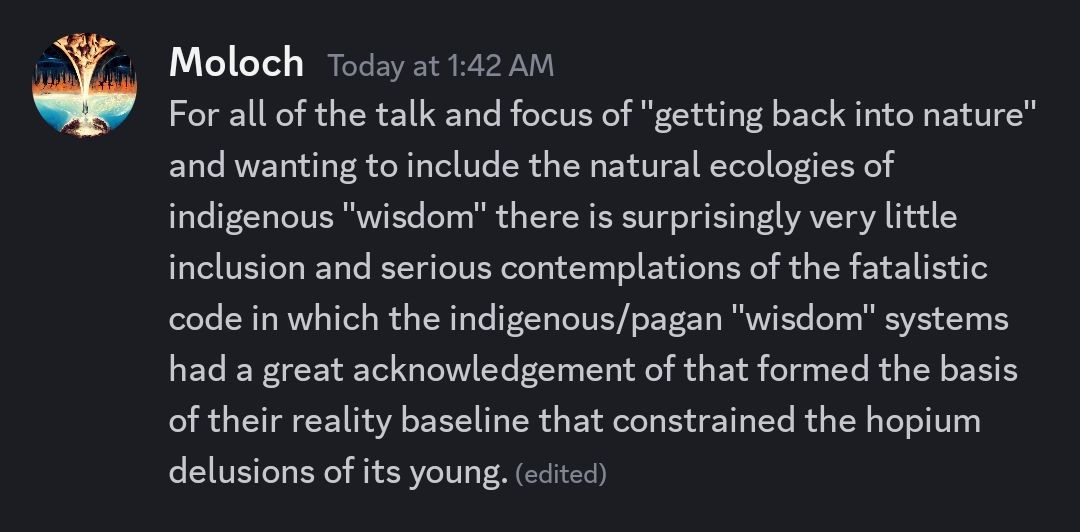This screenshot has height=532, width=1080.
Task: Click the username Moloch
Action: 236,63
